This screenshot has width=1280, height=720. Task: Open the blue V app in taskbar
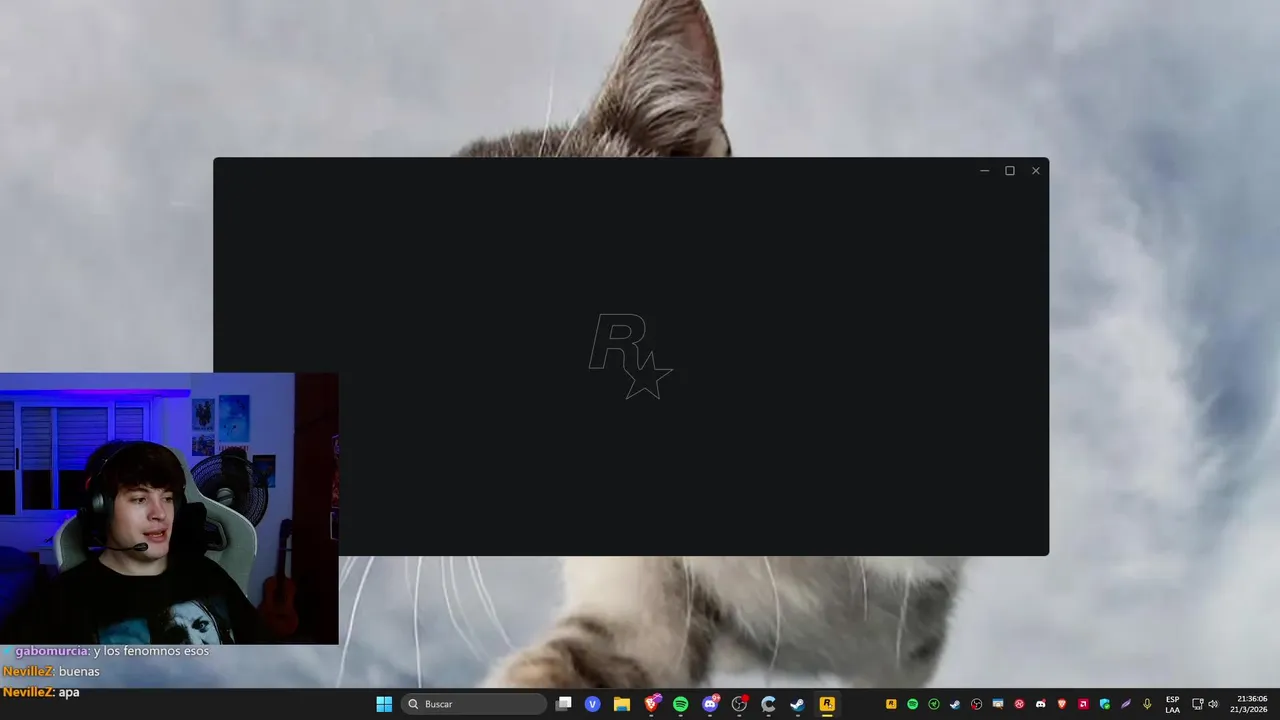point(592,704)
